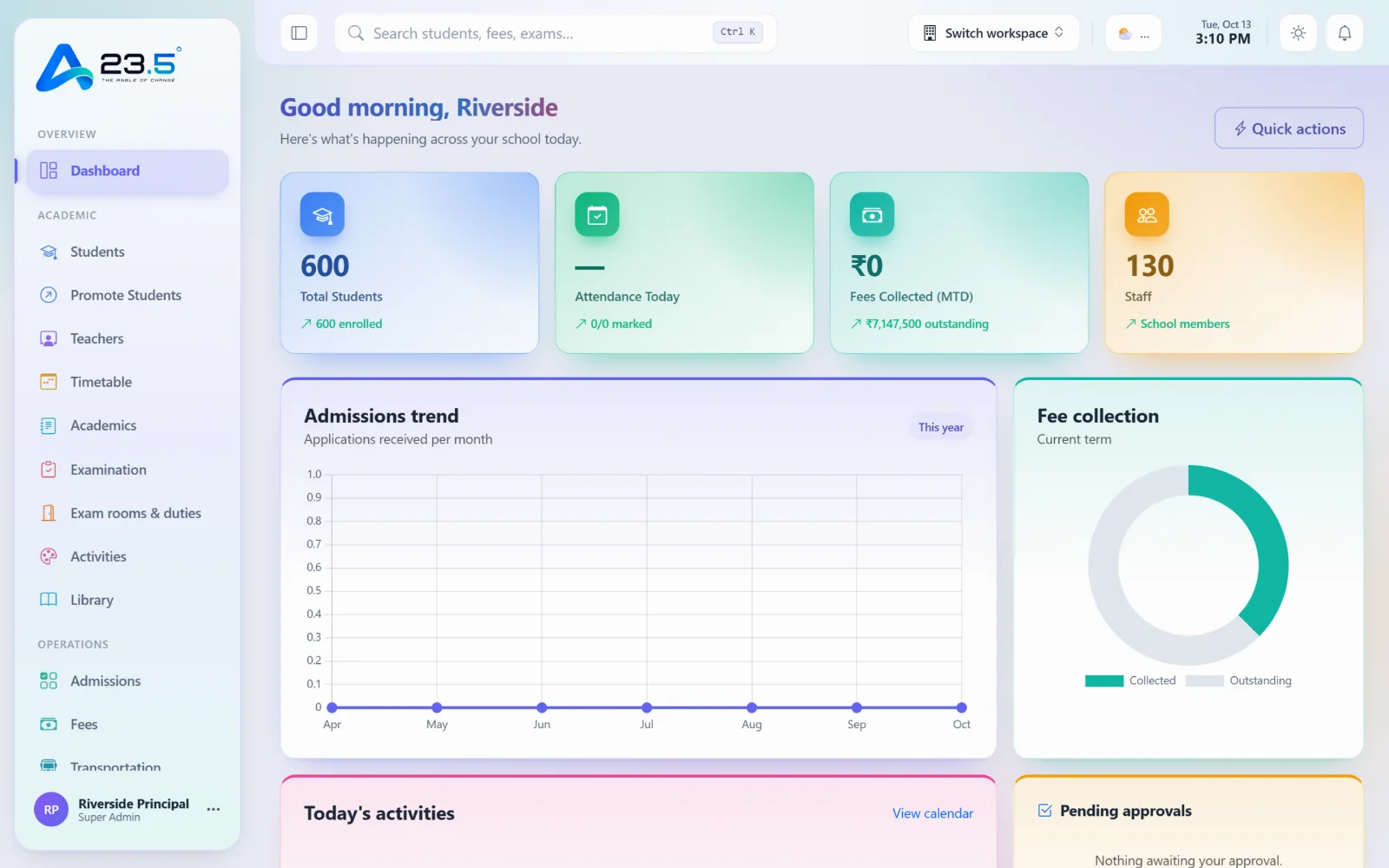Click the Ctrl K shortcut badge
This screenshot has width=1389, height=868.
click(x=738, y=32)
